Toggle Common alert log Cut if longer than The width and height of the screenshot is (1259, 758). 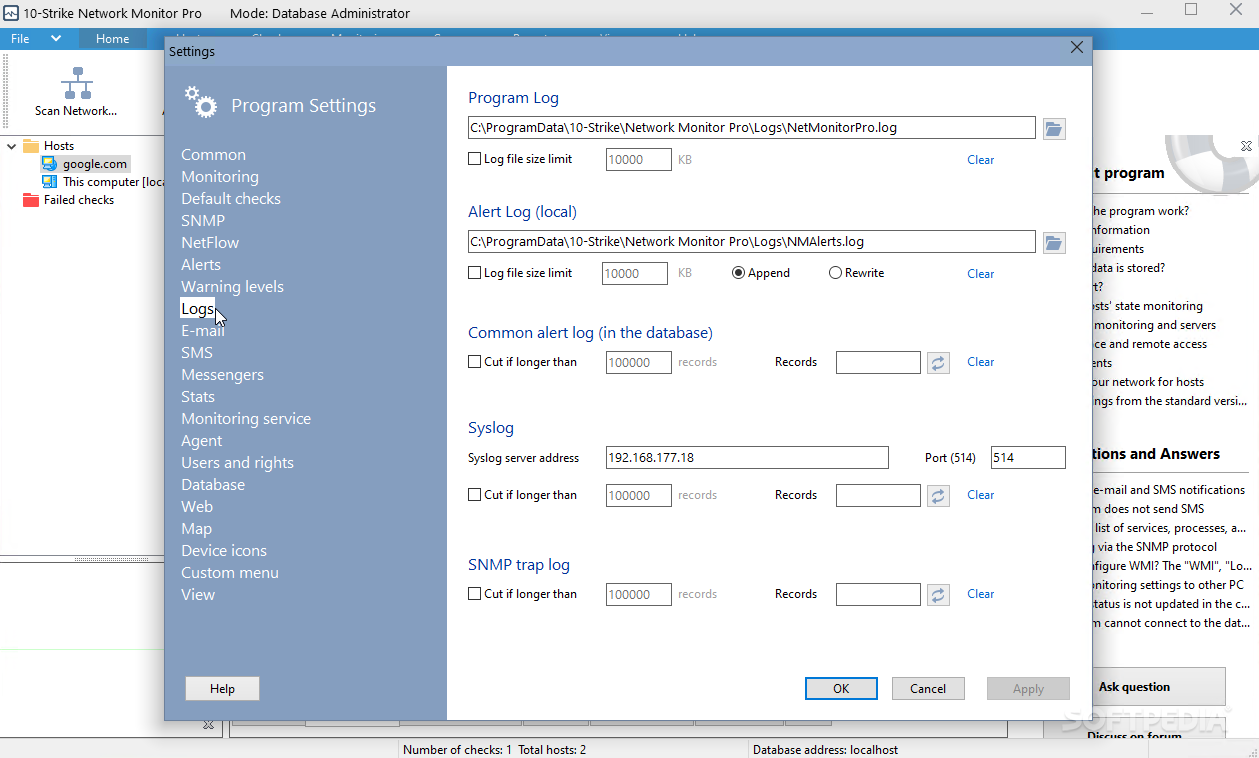coord(475,362)
